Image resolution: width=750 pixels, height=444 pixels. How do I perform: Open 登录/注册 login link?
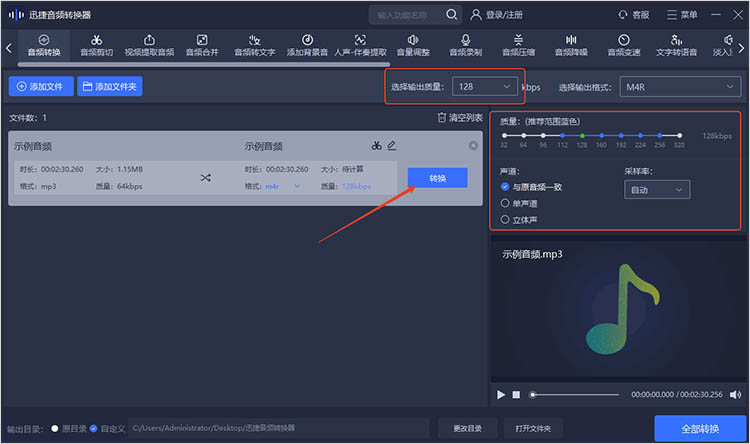click(x=496, y=15)
